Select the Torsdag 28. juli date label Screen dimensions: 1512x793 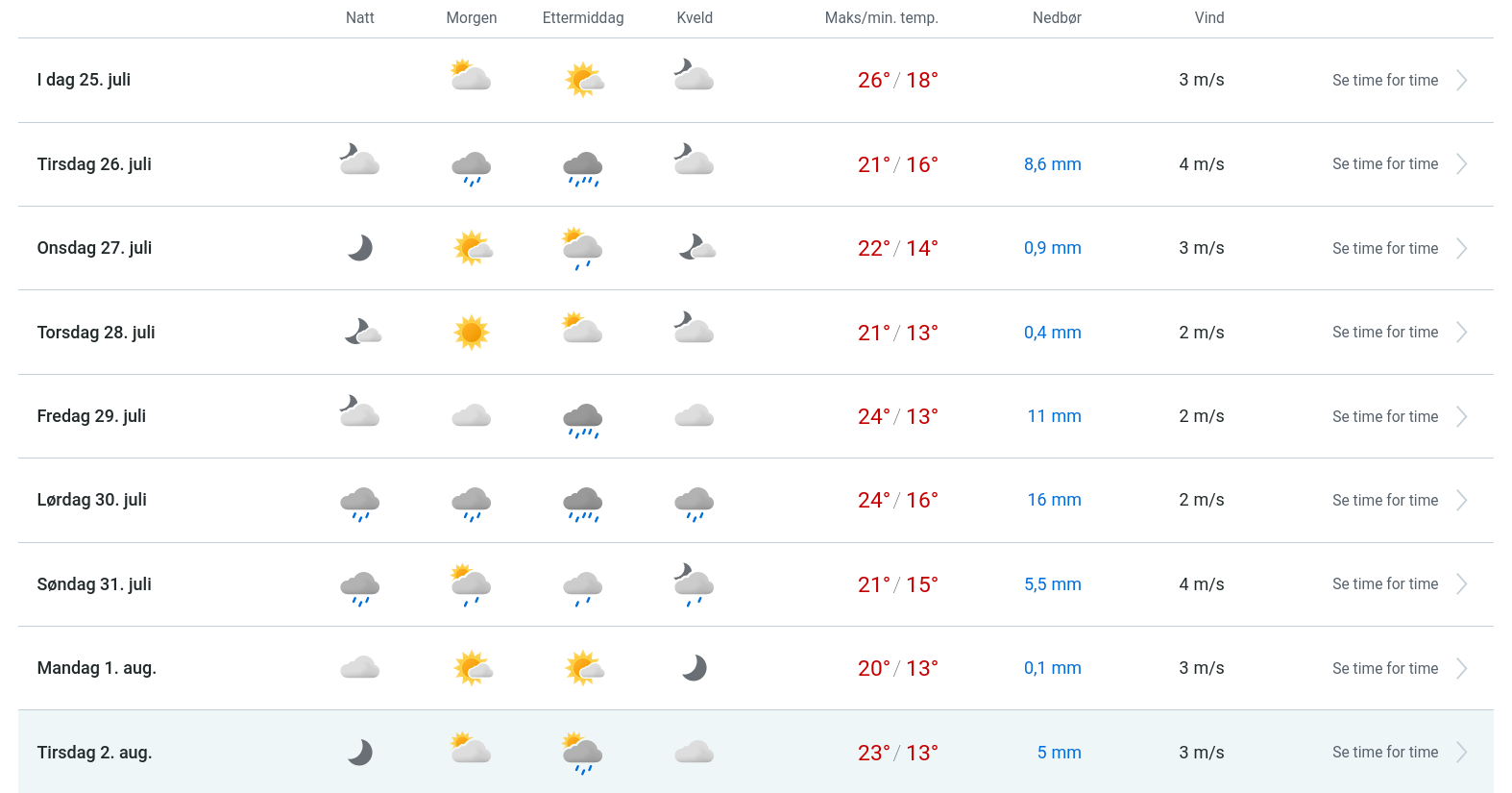click(96, 333)
